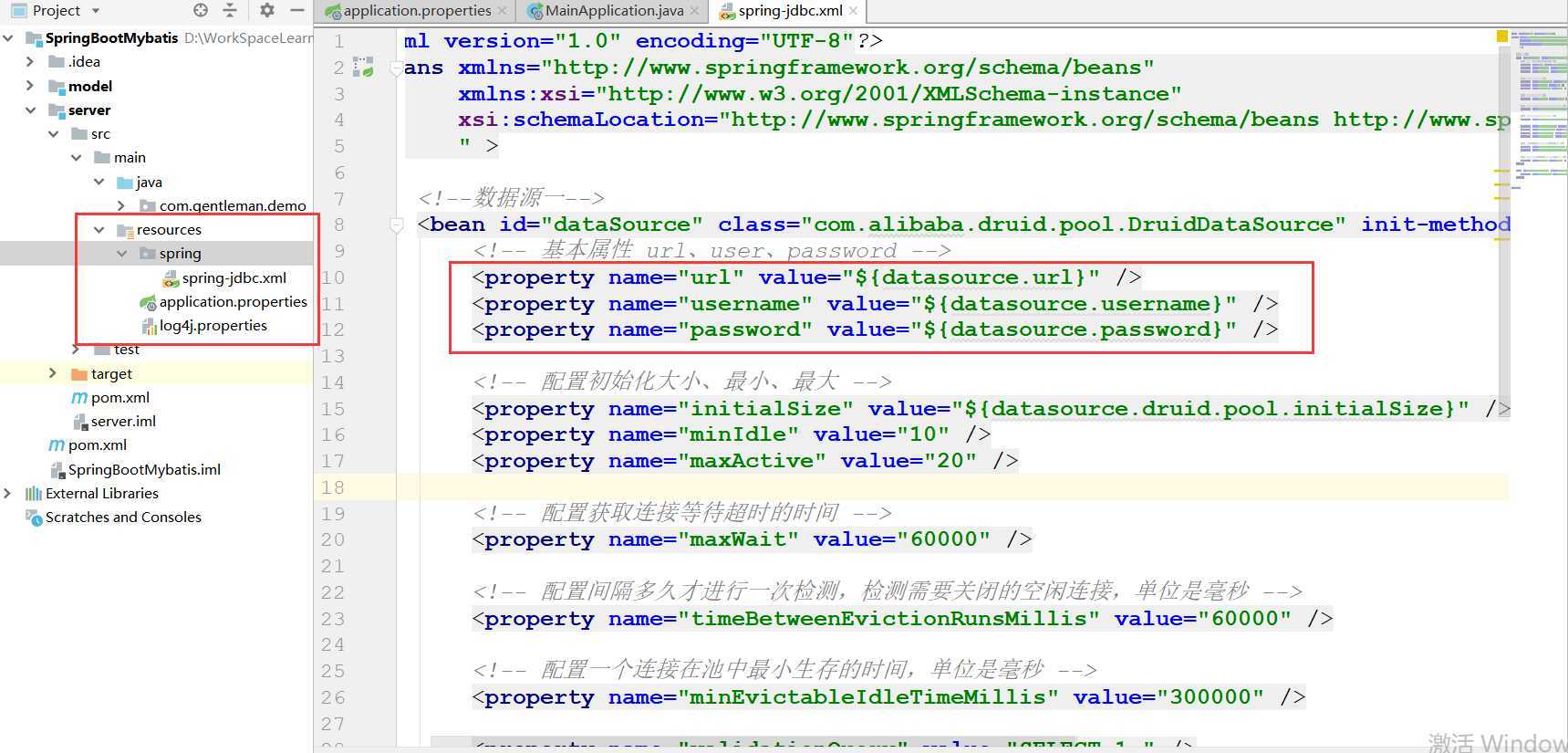Image resolution: width=1568 pixels, height=753 pixels.
Task: Open the Project panel settings gear
Action: click(266, 10)
